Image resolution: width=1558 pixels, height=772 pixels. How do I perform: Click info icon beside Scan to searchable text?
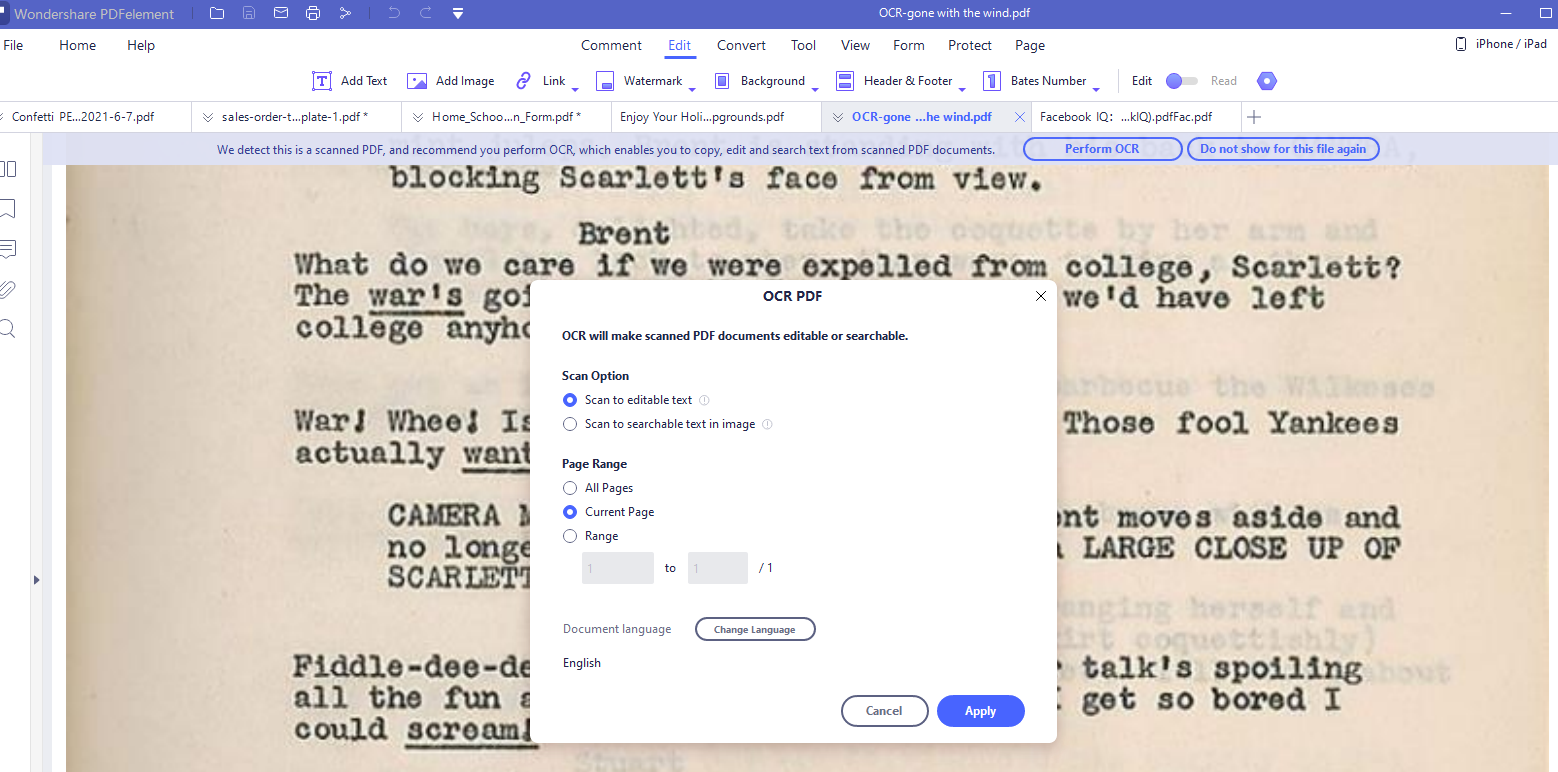click(x=767, y=424)
